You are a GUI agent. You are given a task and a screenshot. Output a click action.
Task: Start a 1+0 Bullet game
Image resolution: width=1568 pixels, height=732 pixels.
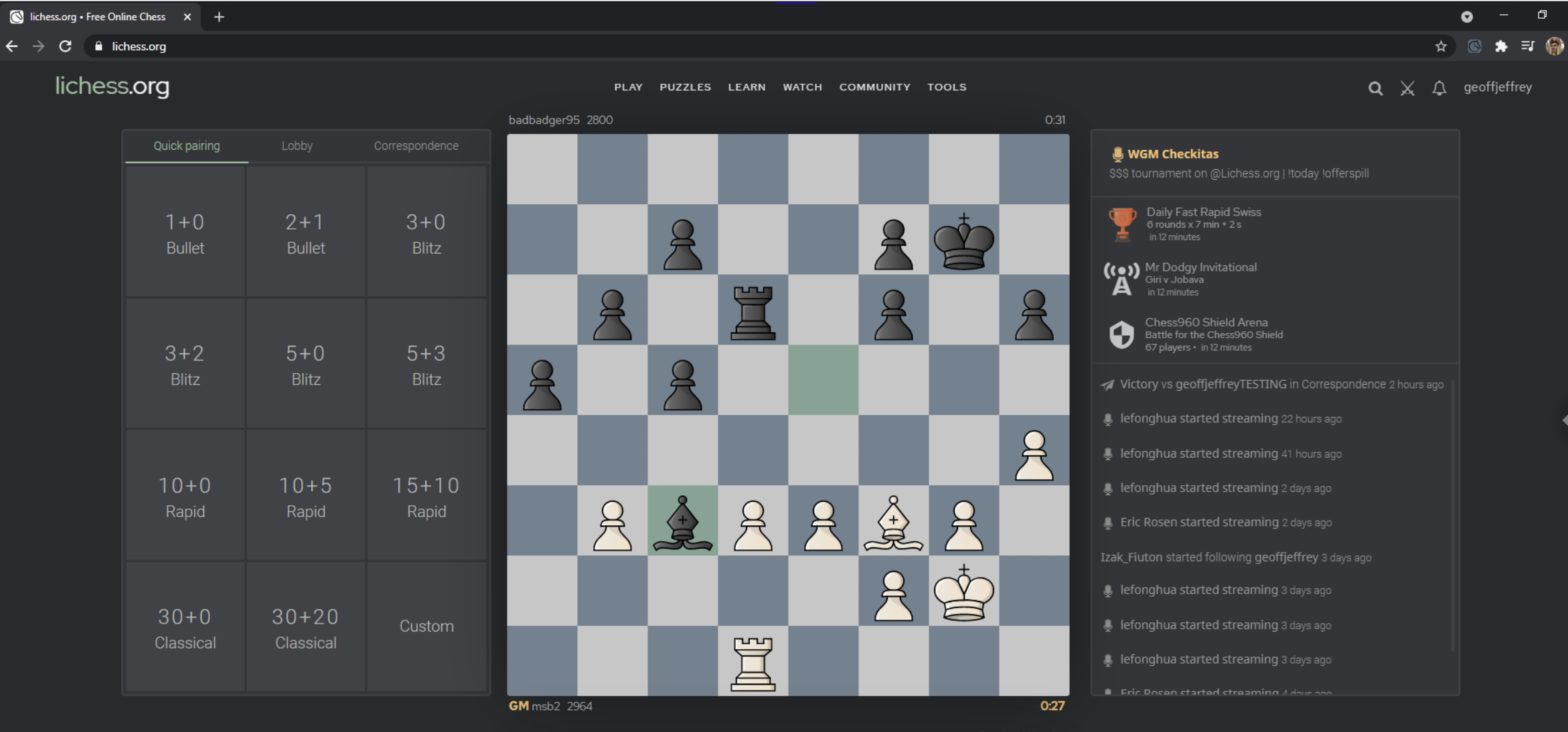(x=185, y=232)
